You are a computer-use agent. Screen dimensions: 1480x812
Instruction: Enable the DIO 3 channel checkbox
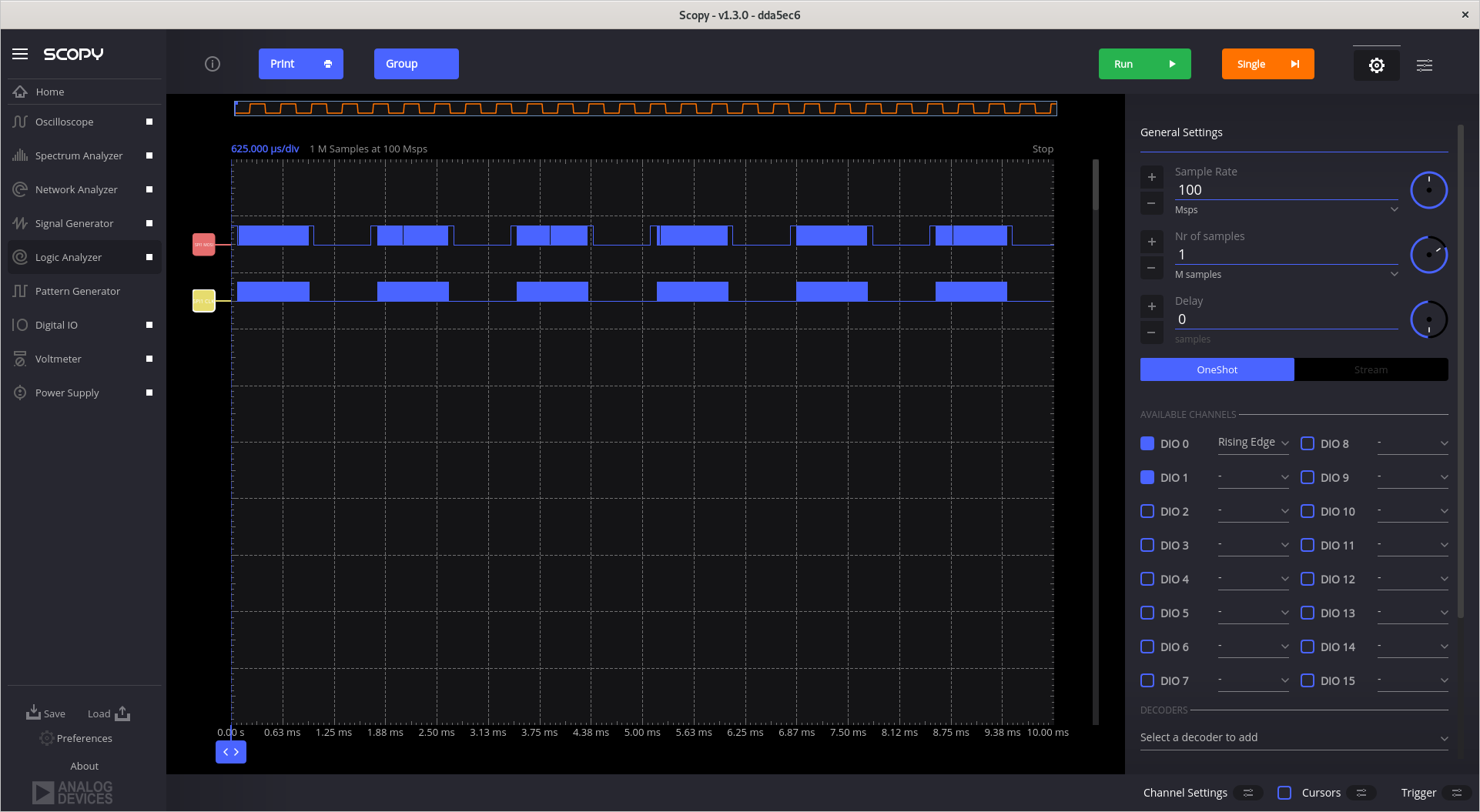point(1147,545)
